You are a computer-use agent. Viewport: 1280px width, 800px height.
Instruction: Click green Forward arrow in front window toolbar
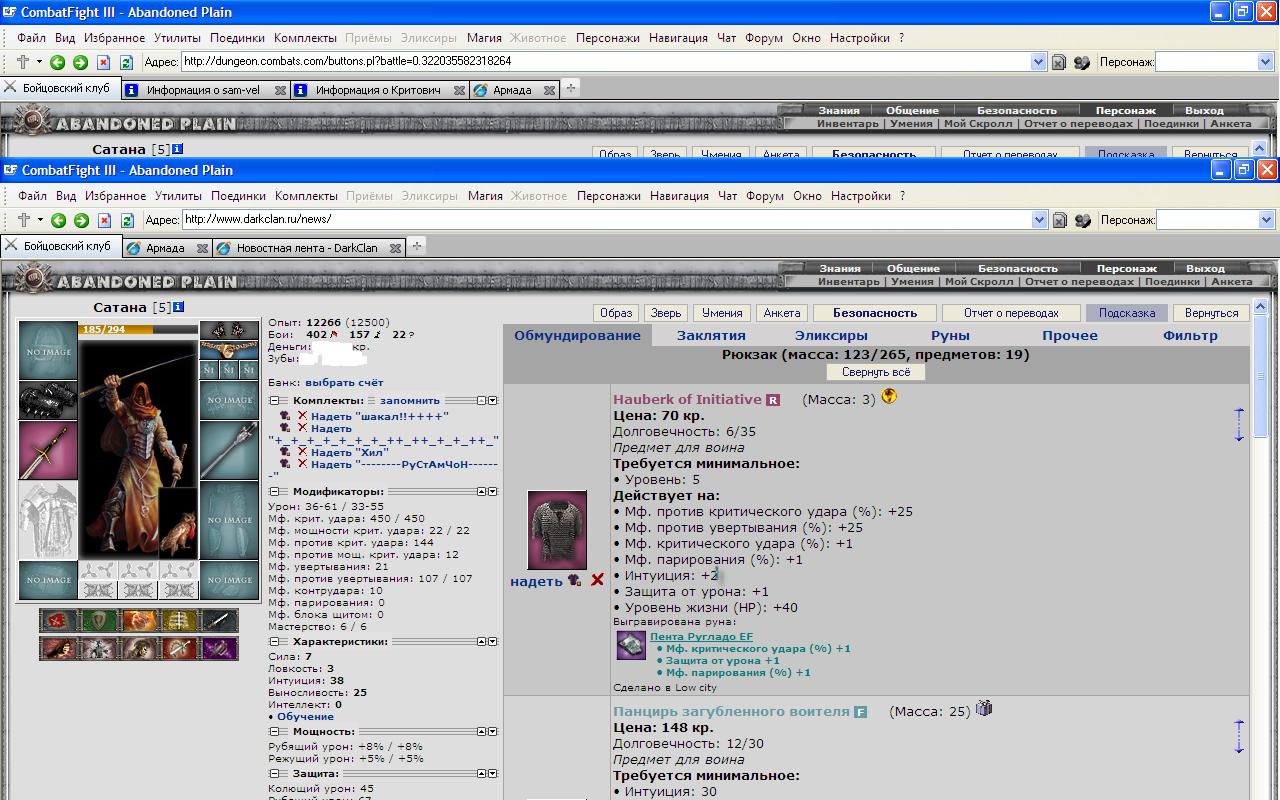(x=81, y=220)
